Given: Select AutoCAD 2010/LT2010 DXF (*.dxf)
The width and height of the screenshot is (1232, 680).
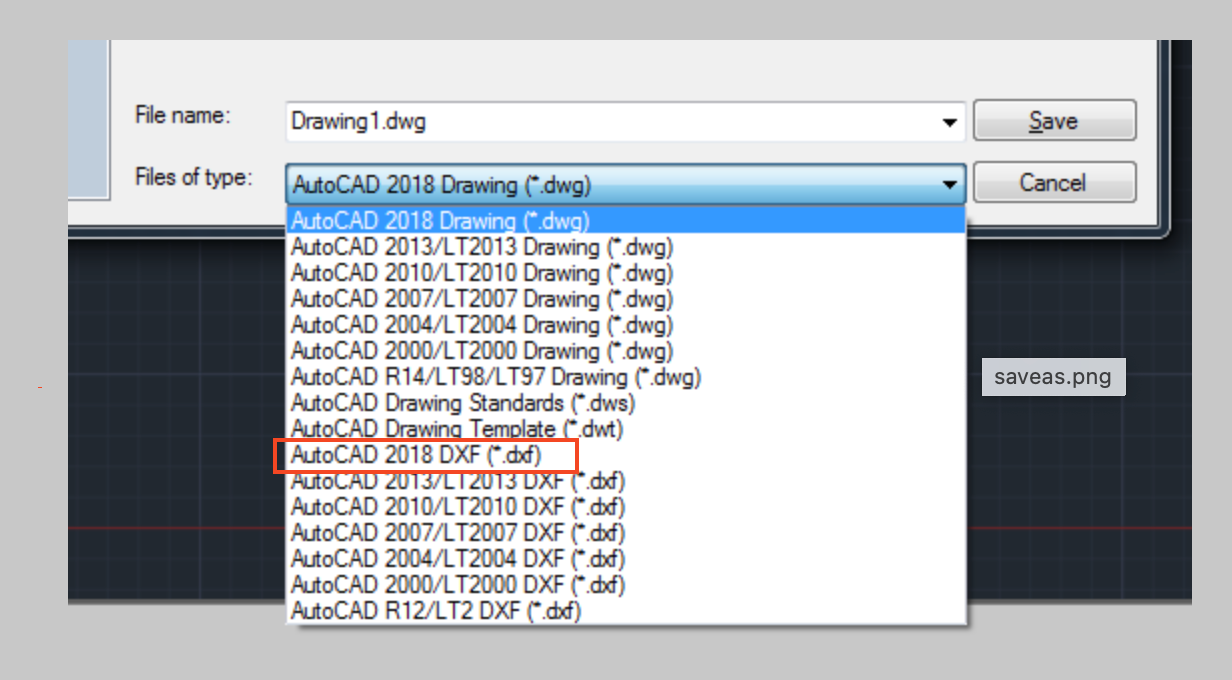Looking at the screenshot, I should [x=626, y=506].
